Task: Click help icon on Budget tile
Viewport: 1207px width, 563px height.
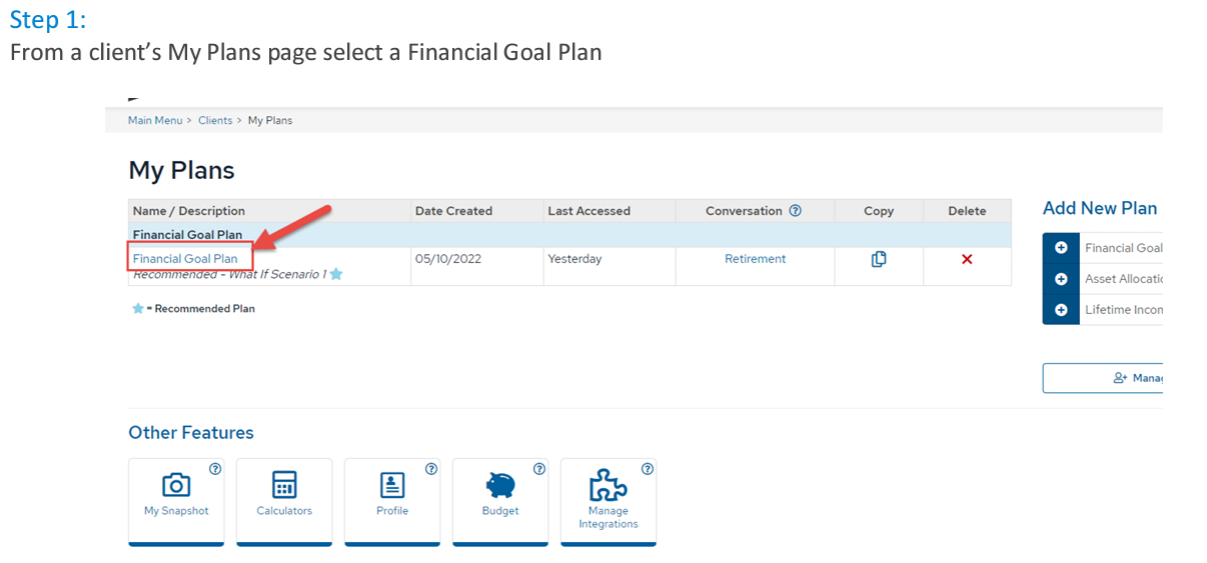Action: (x=539, y=468)
